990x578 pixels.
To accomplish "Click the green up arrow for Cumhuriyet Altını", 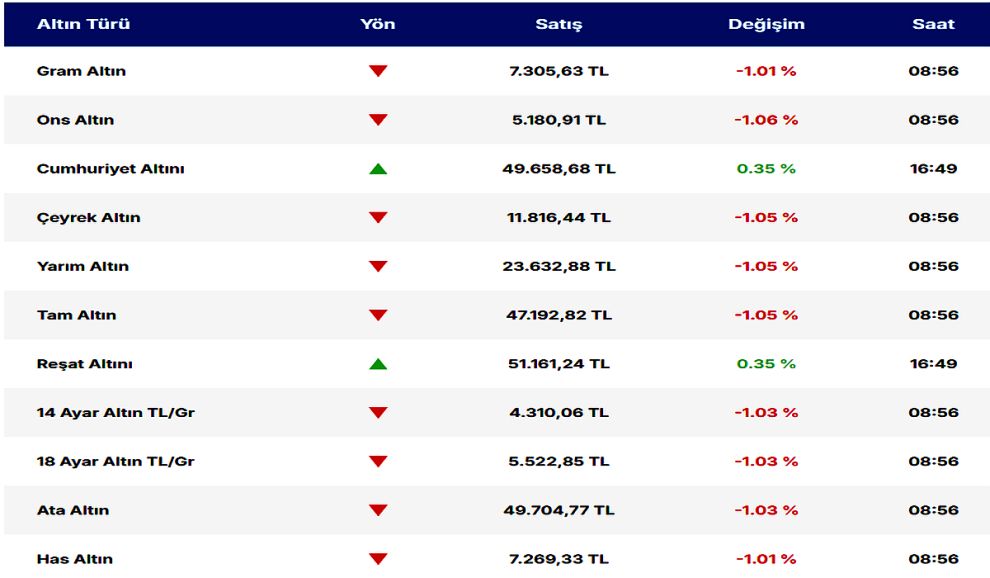I will pyautogui.click(x=377, y=169).
